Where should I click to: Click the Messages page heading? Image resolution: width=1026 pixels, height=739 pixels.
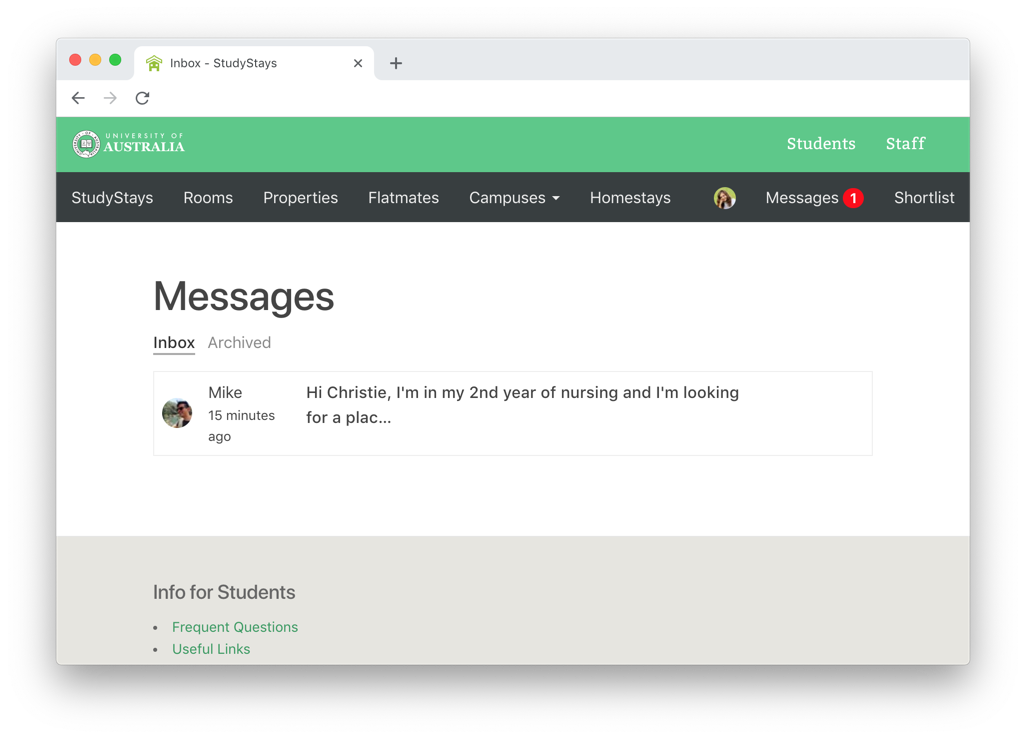click(x=243, y=297)
